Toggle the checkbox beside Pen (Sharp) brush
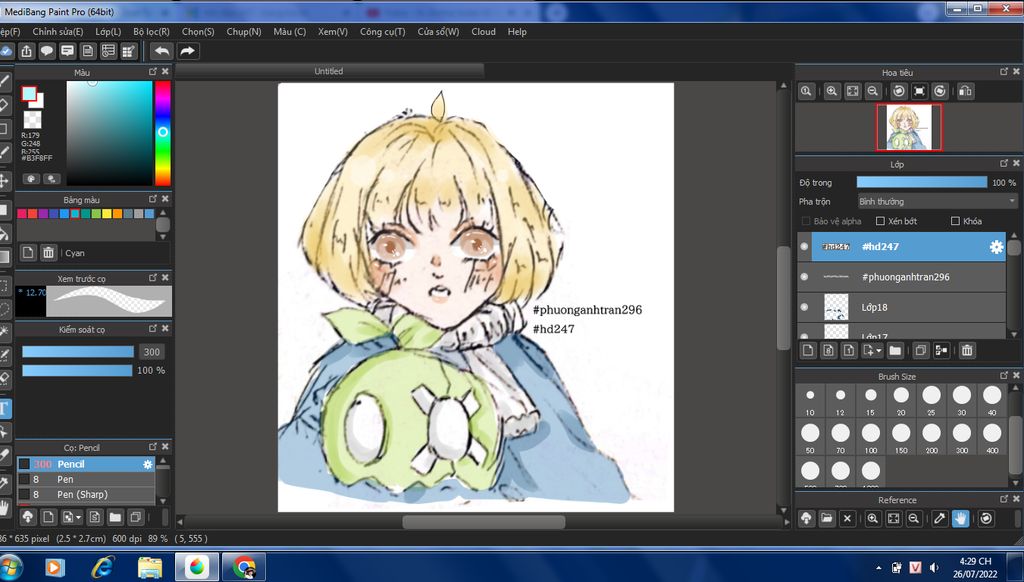The image size is (1024, 582). [x=24, y=494]
